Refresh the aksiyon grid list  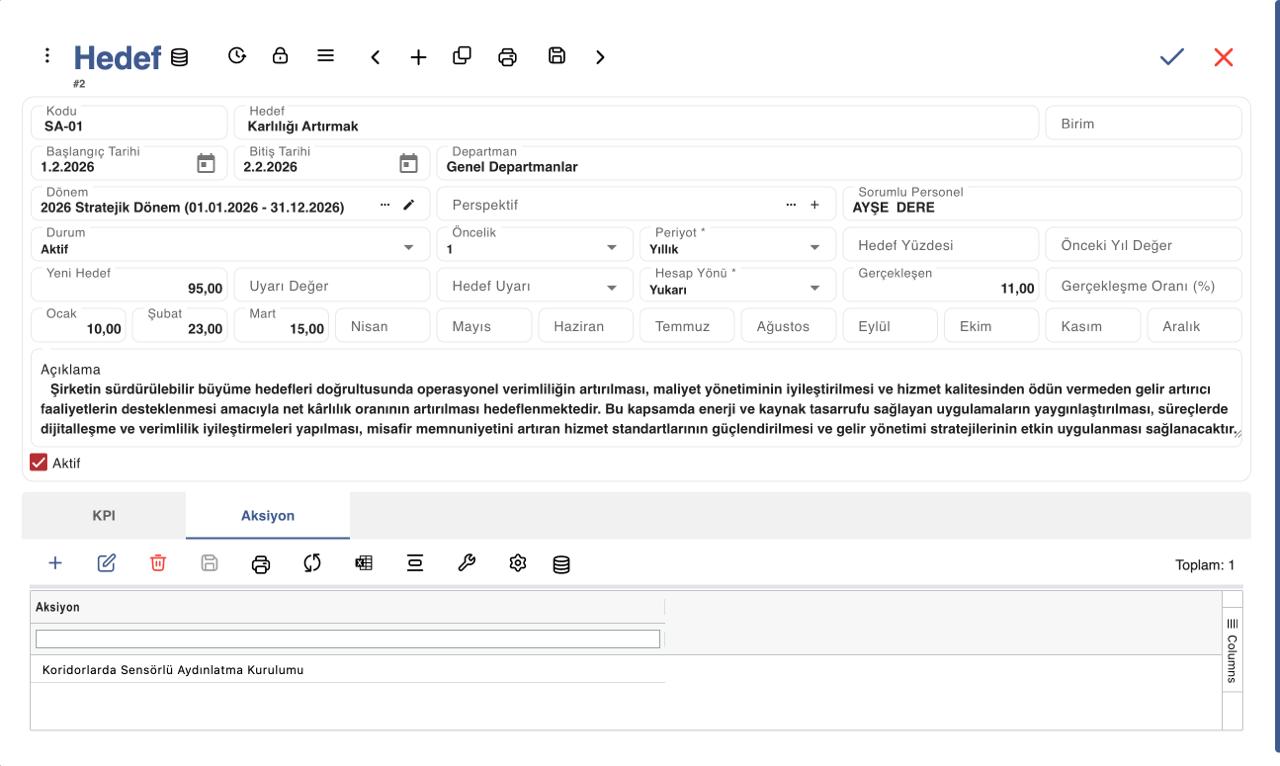312,563
